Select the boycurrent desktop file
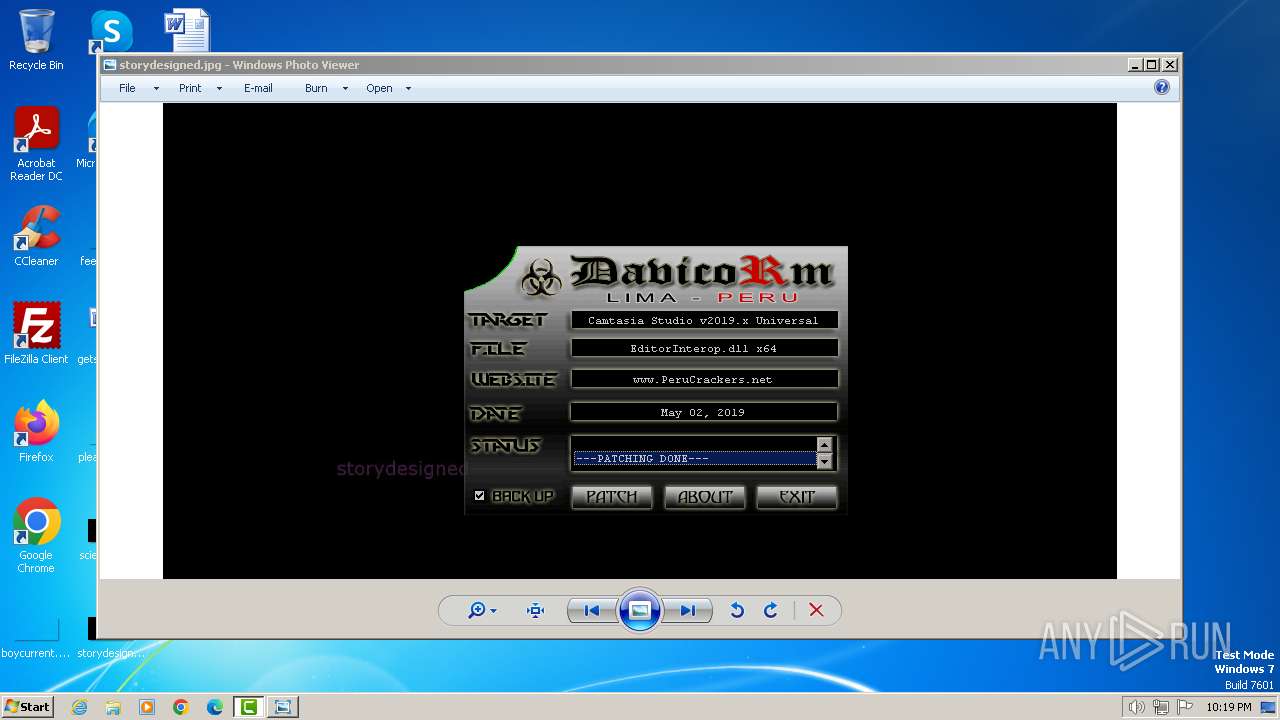This screenshot has width=1280, height=720. tap(36, 638)
